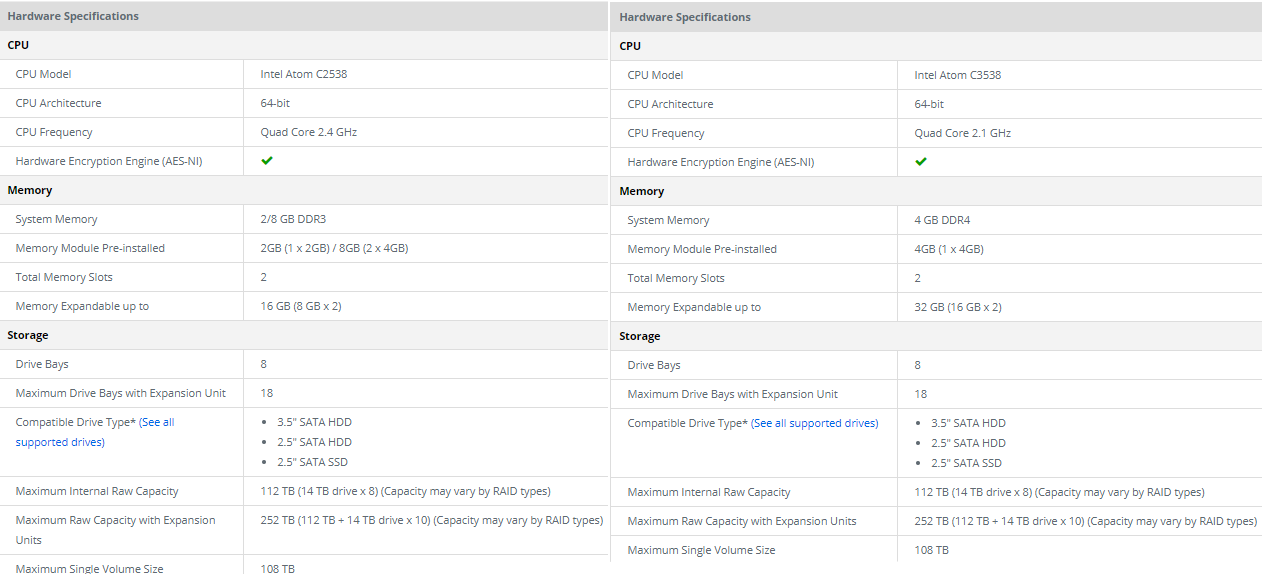Screen dimensions: 1262x574
Task: Click 'Total Memory Slots' label in right table
Action: pyautogui.click(x=676, y=278)
